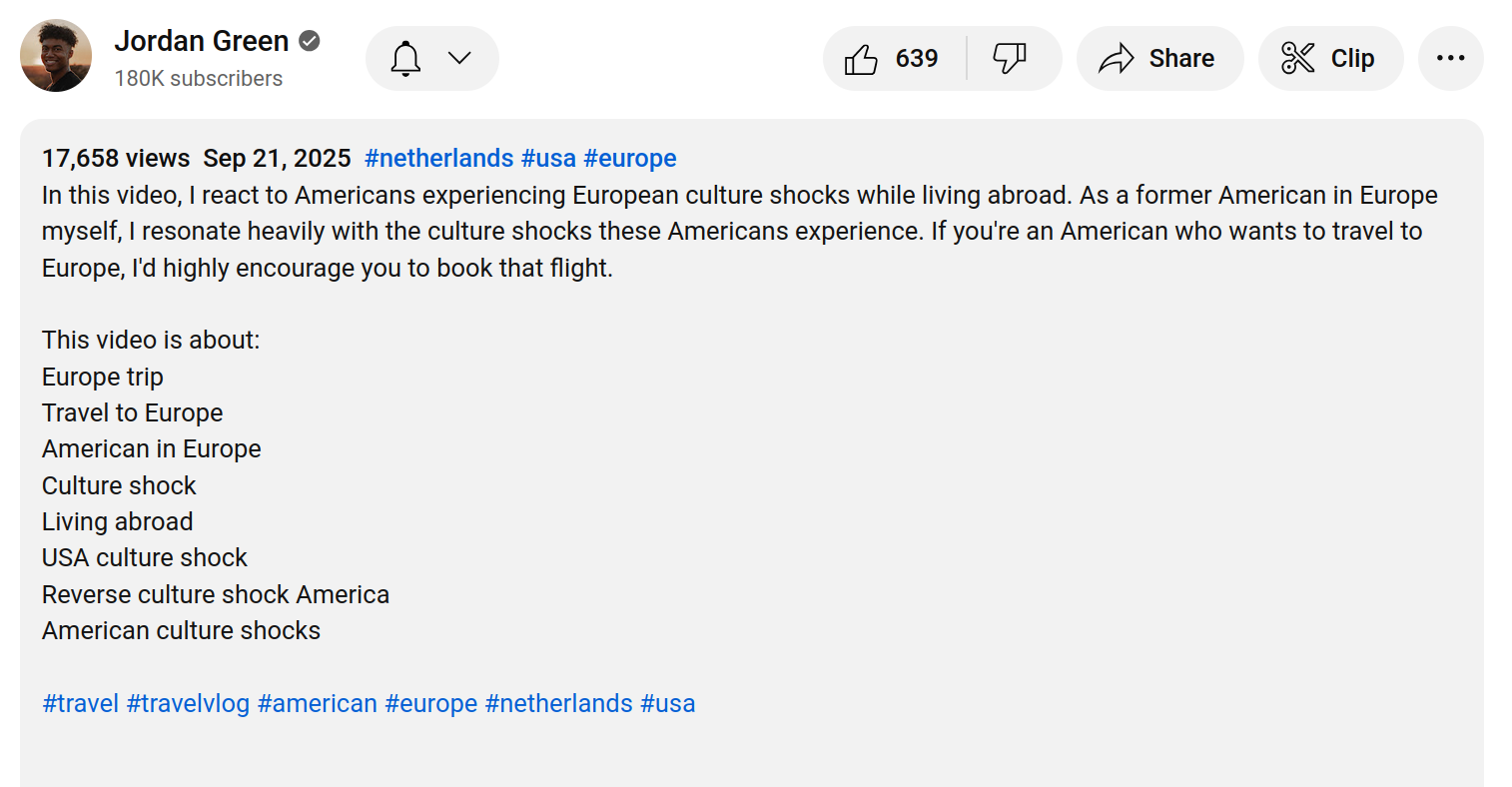
Task: Click the verified checkmark badge
Action: [310, 41]
